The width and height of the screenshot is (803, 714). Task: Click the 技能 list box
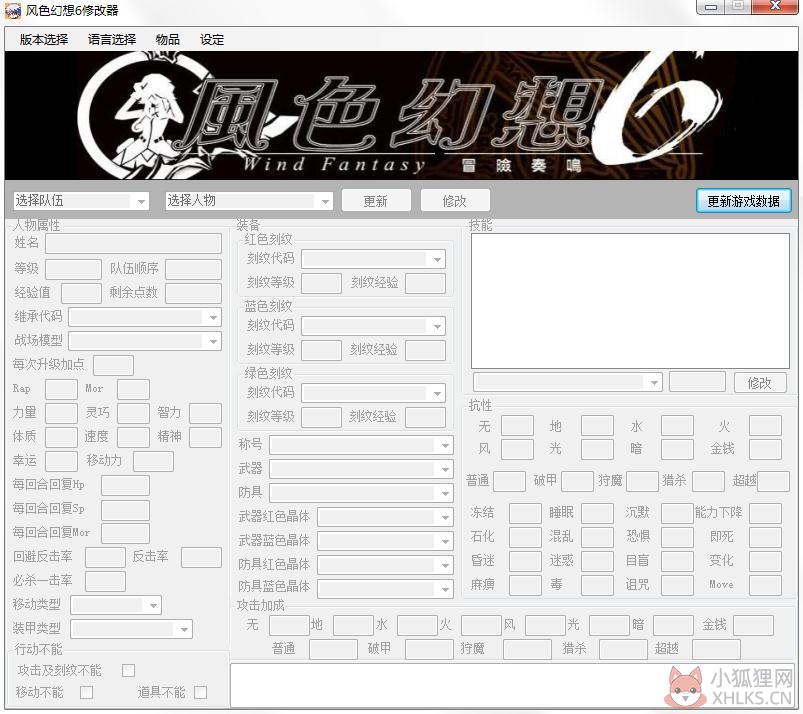click(630, 301)
